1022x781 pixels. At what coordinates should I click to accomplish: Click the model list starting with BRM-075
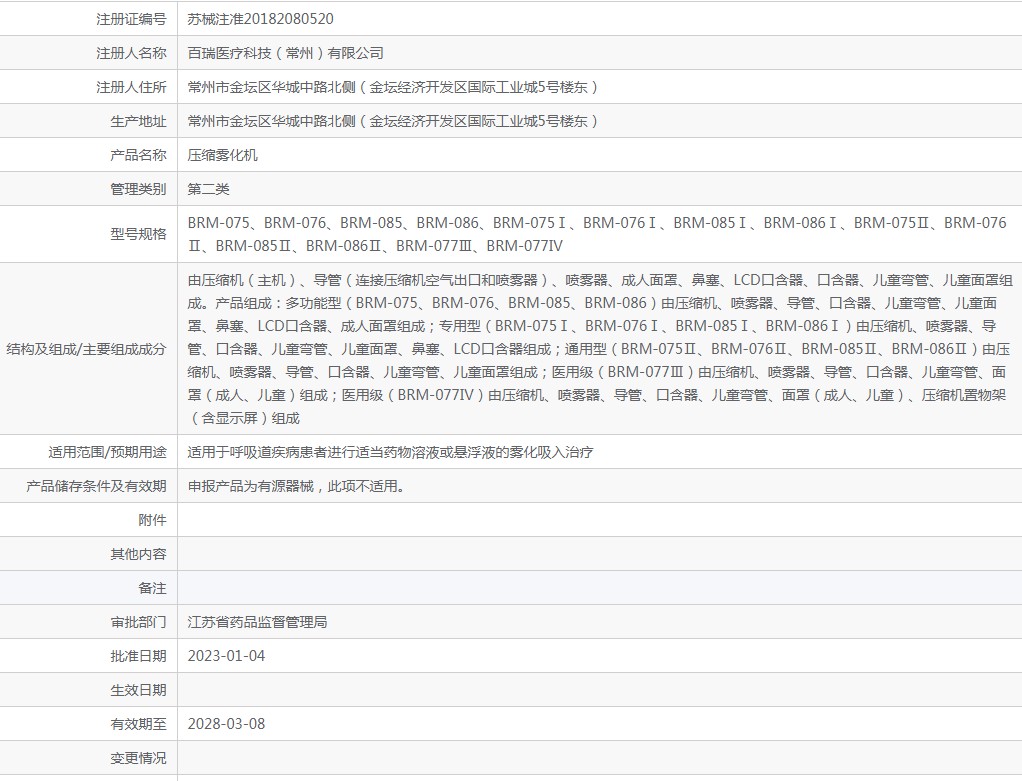point(597,234)
